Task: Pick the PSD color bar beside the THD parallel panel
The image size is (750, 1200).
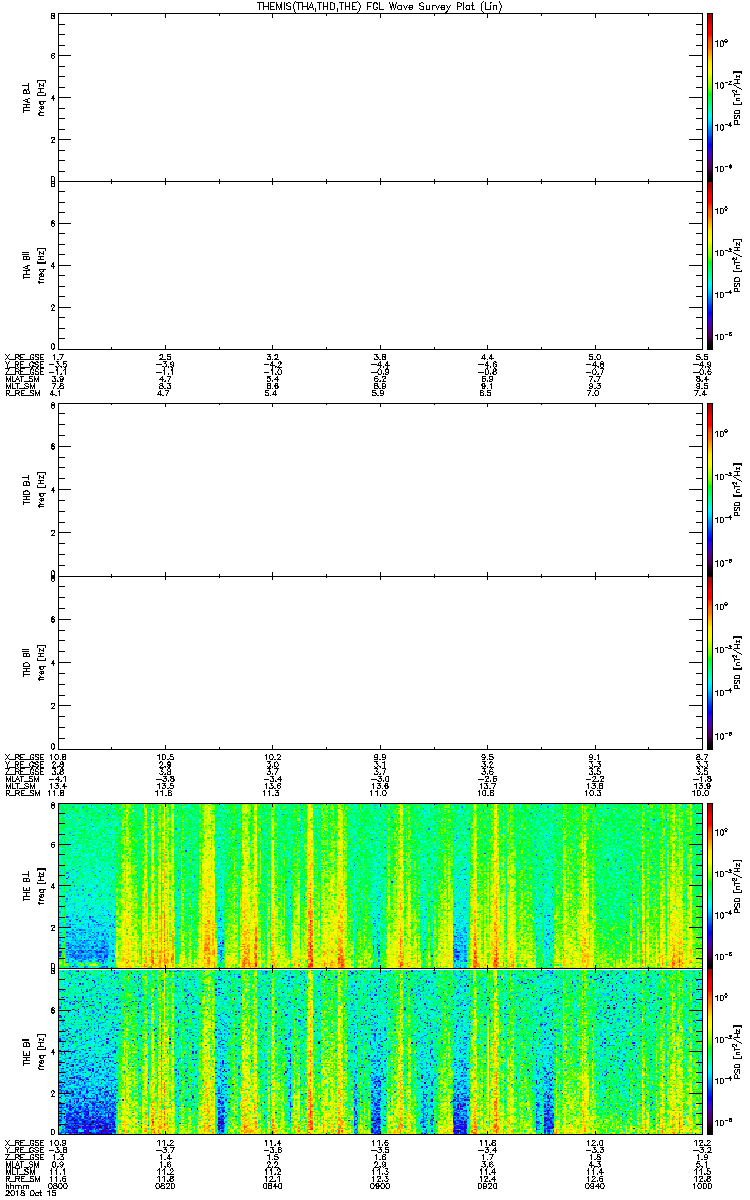Action: coord(710,659)
